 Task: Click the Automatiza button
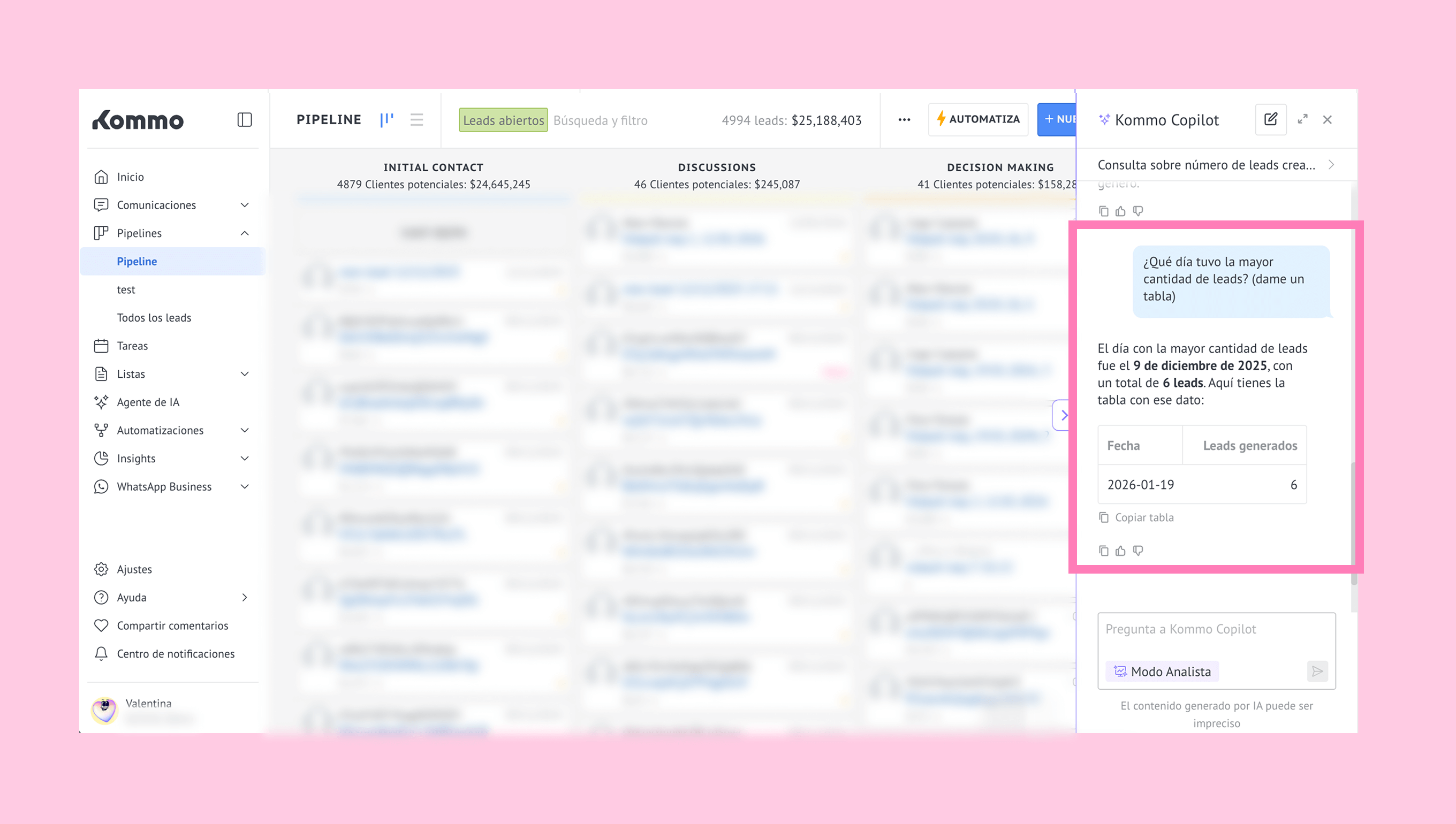tap(977, 119)
